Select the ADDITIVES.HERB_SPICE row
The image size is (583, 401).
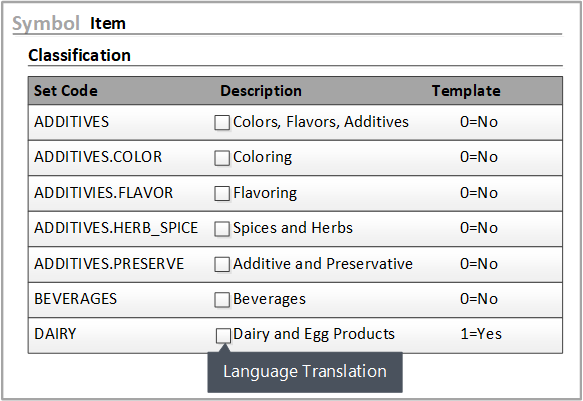pos(295,229)
